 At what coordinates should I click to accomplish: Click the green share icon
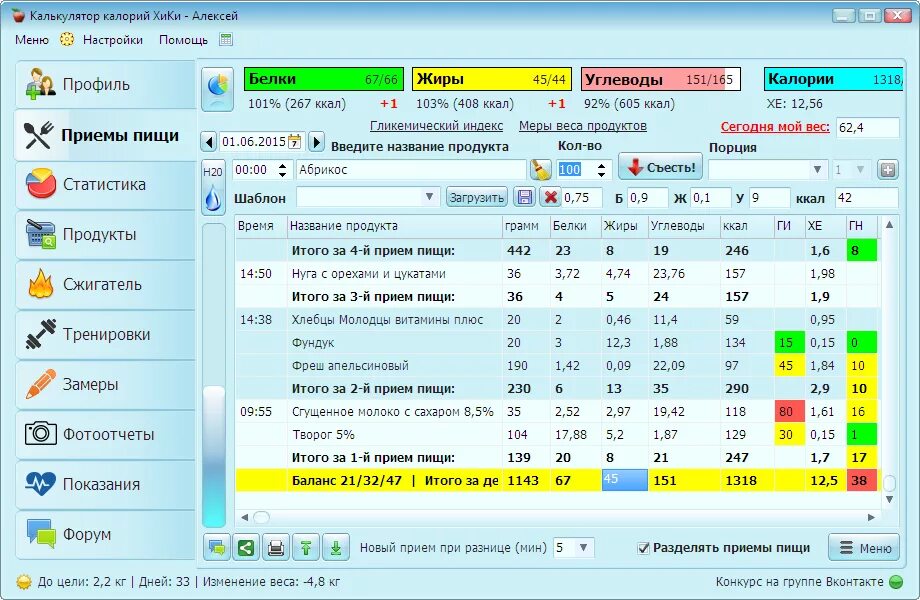[x=246, y=548]
